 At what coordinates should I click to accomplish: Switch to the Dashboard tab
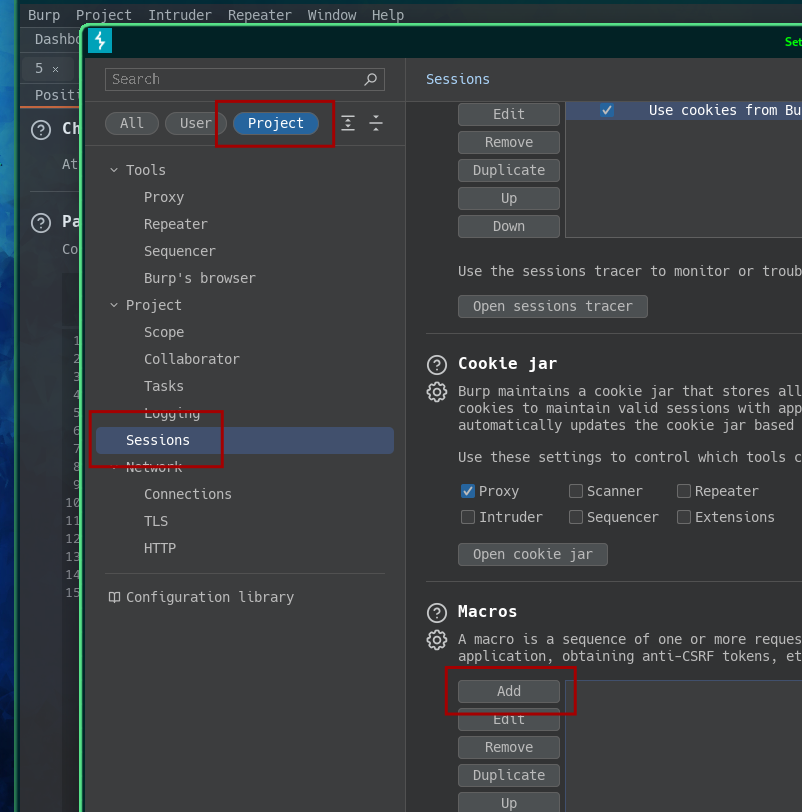click(56, 39)
